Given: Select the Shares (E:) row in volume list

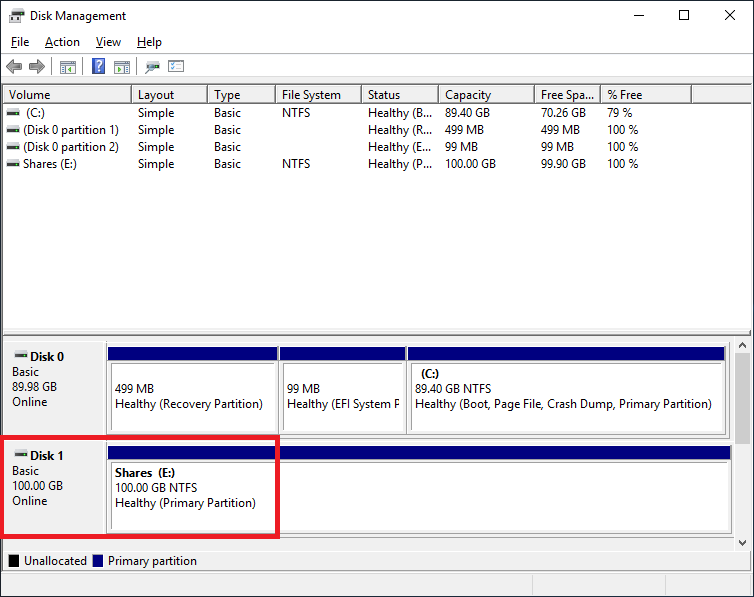Looking at the screenshot, I should [x=50, y=164].
